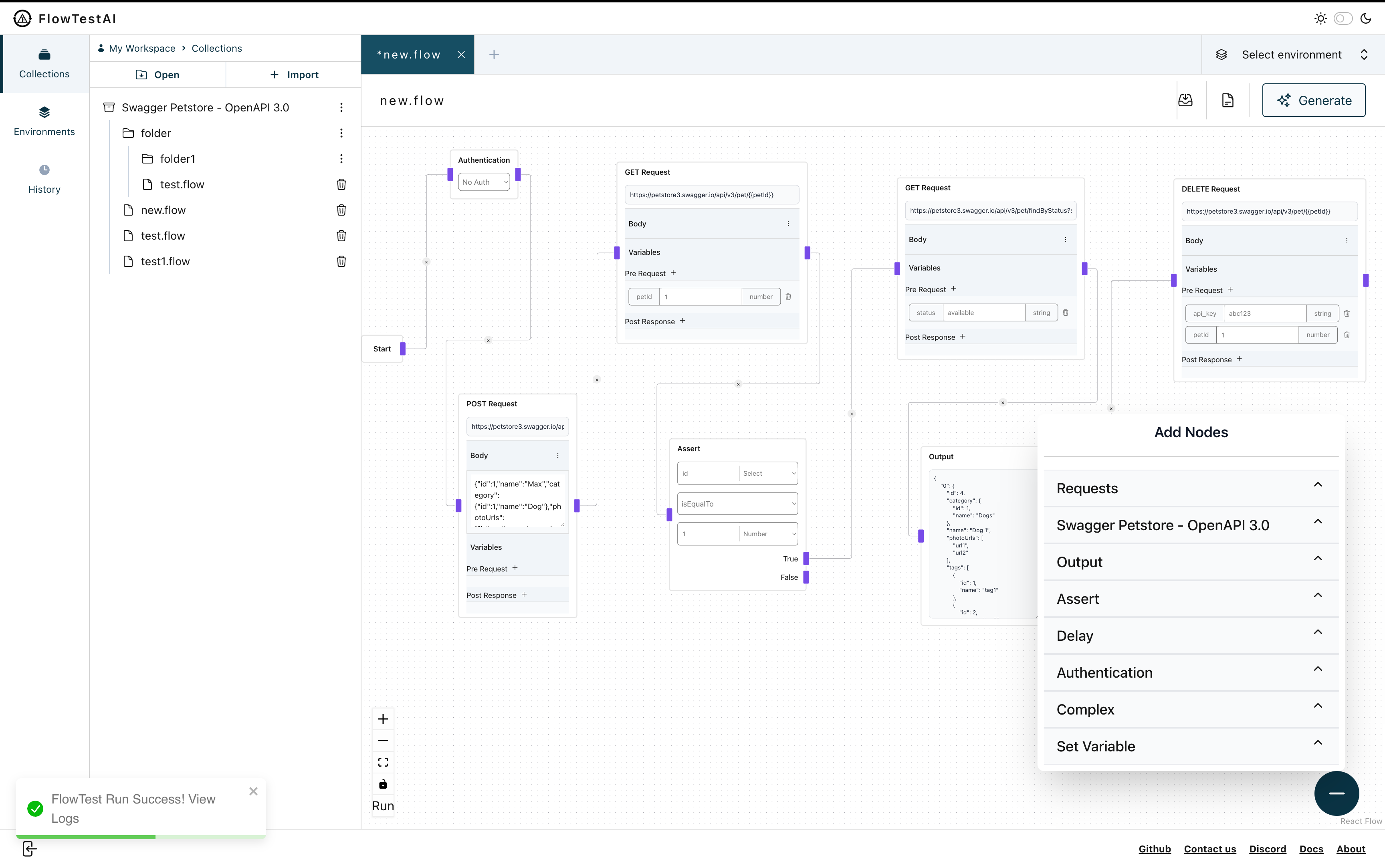Open options menu for folder
The width and height of the screenshot is (1385, 868).
[x=341, y=133]
